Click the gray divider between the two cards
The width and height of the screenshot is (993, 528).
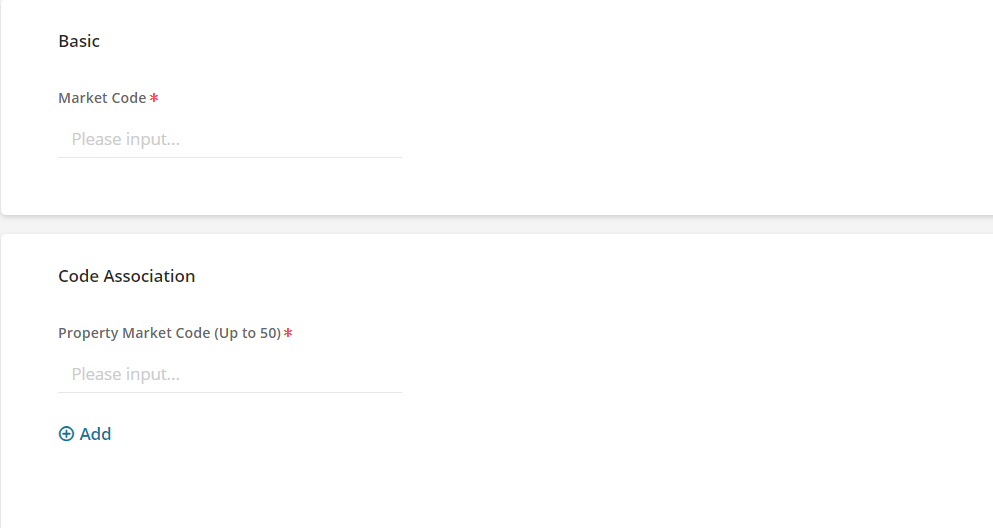(496, 225)
